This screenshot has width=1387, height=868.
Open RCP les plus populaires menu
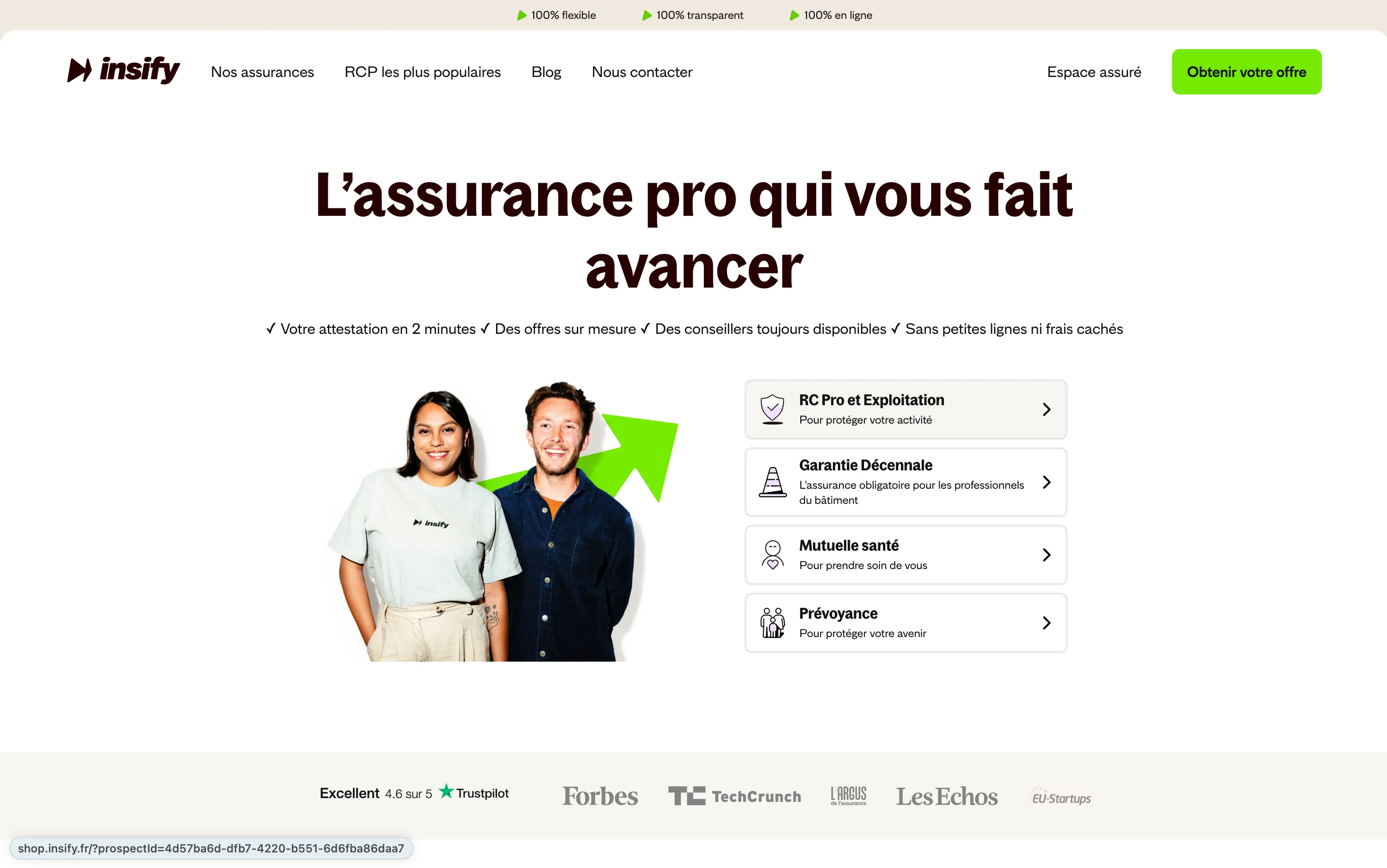(422, 72)
